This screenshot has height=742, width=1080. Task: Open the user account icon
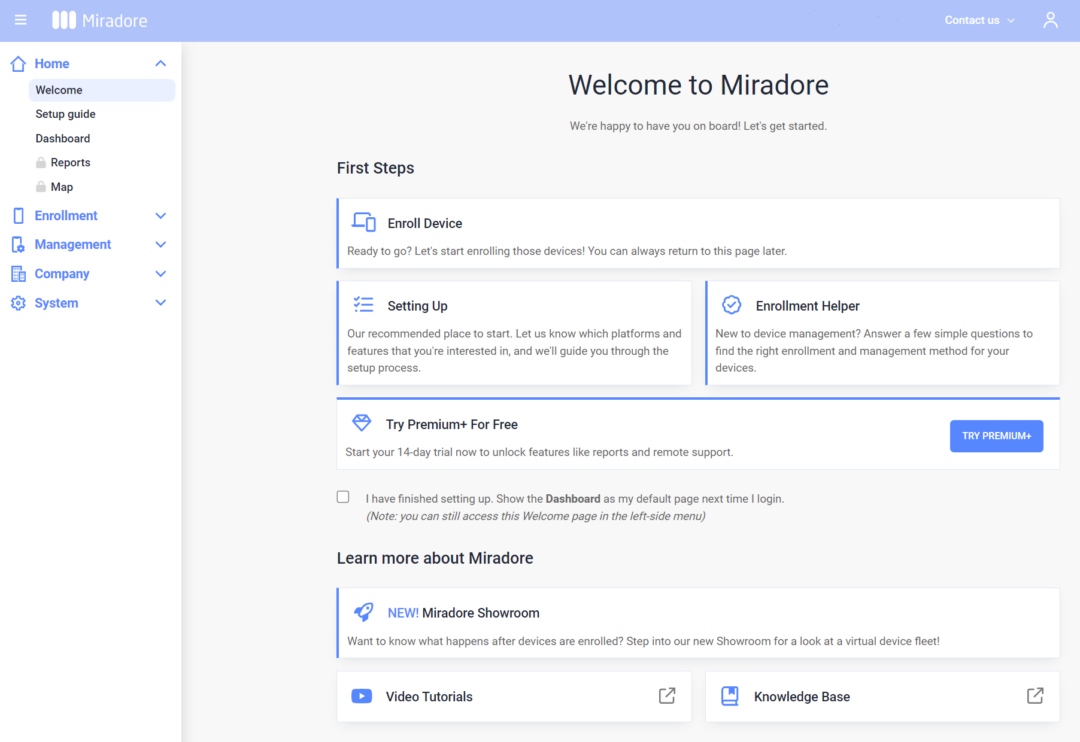1050,19
